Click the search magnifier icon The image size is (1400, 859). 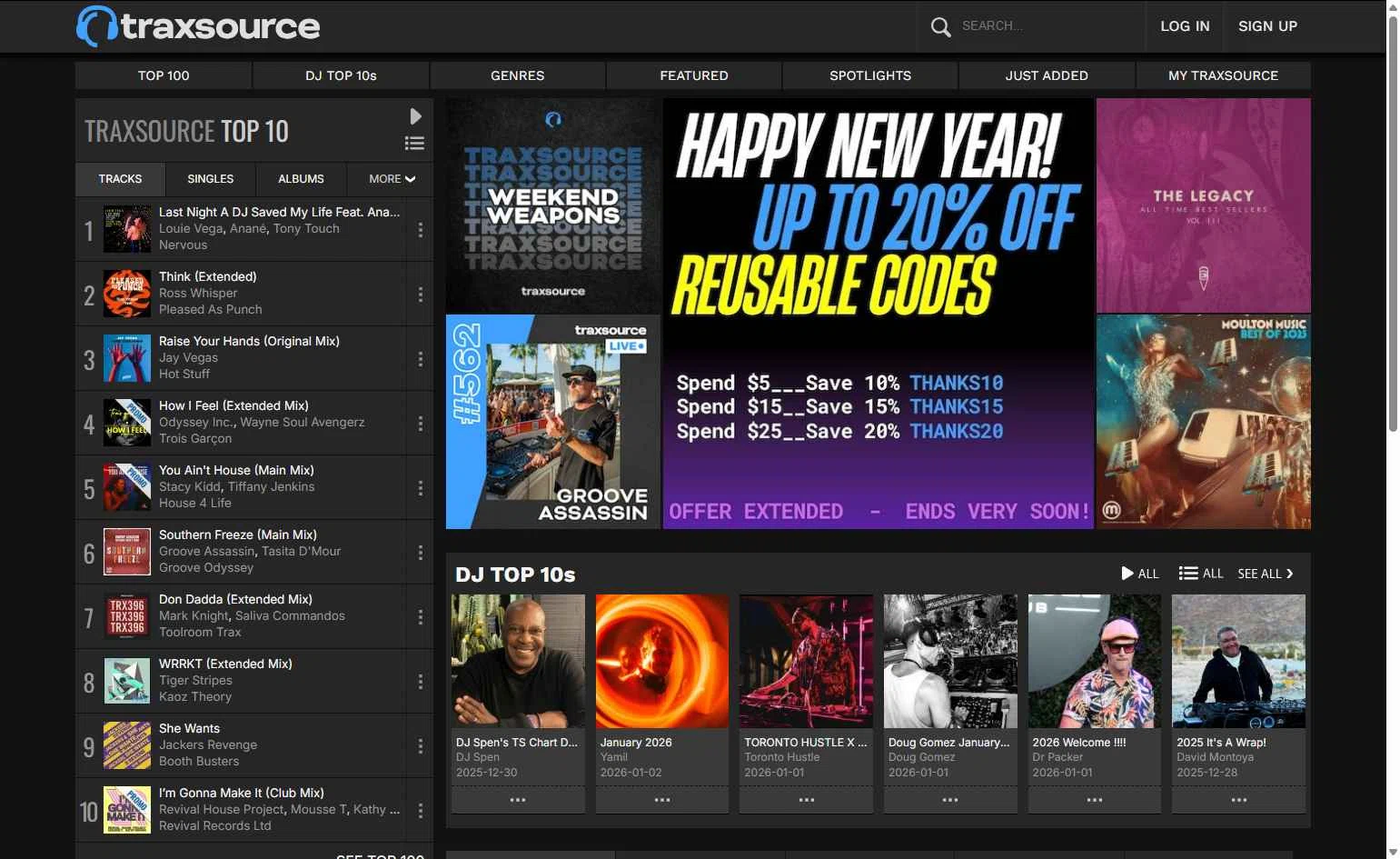coord(940,26)
